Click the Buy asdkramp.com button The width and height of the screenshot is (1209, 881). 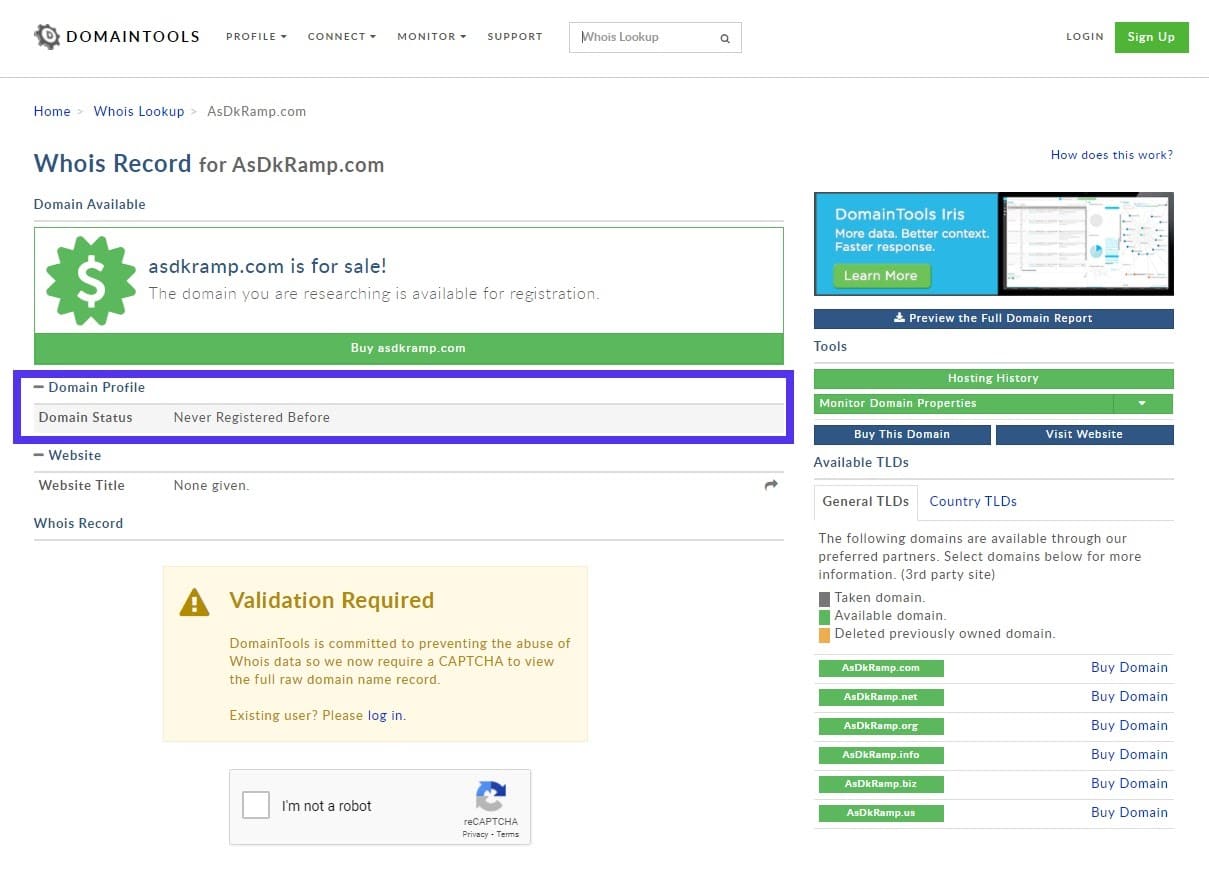[408, 348]
